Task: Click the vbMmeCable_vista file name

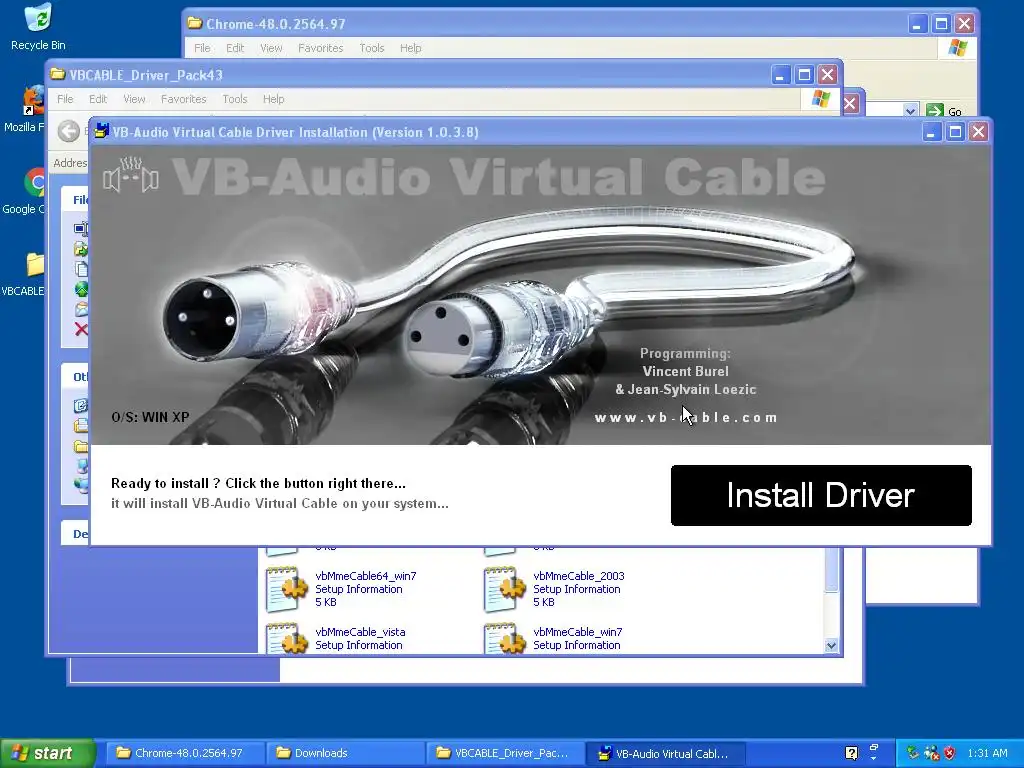Action: pos(360,632)
